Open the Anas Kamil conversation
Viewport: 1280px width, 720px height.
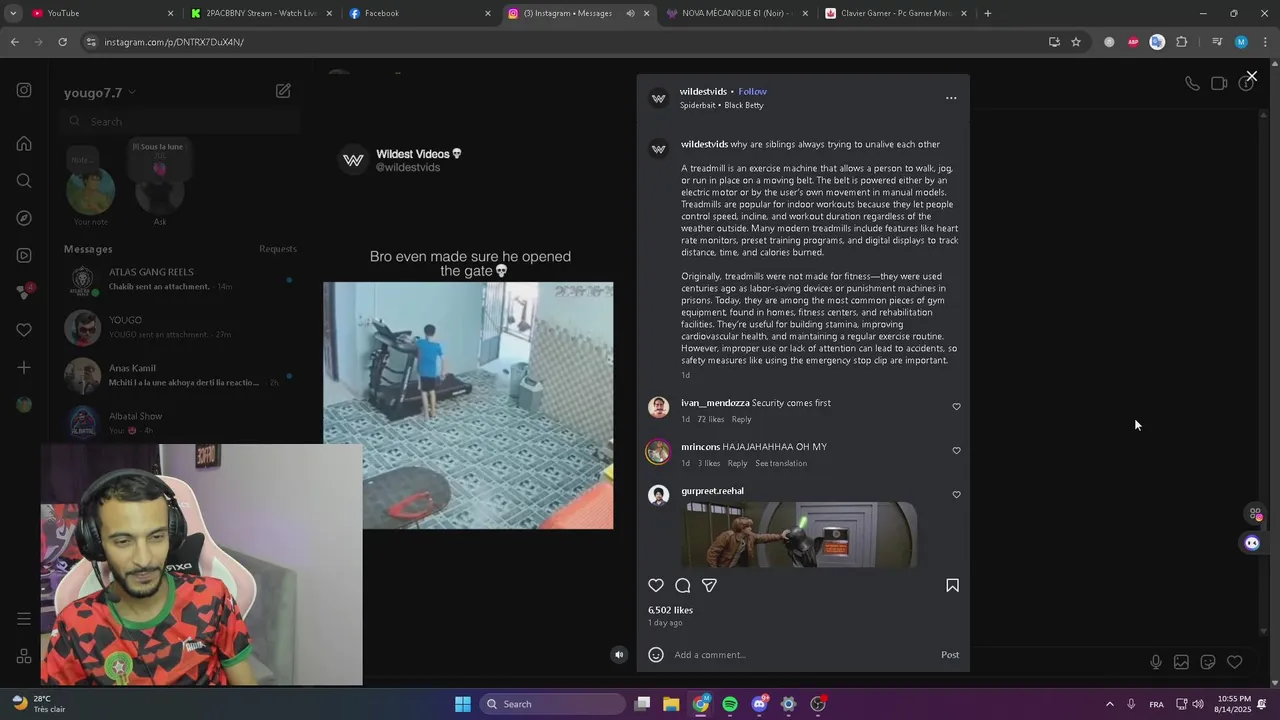point(180,375)
